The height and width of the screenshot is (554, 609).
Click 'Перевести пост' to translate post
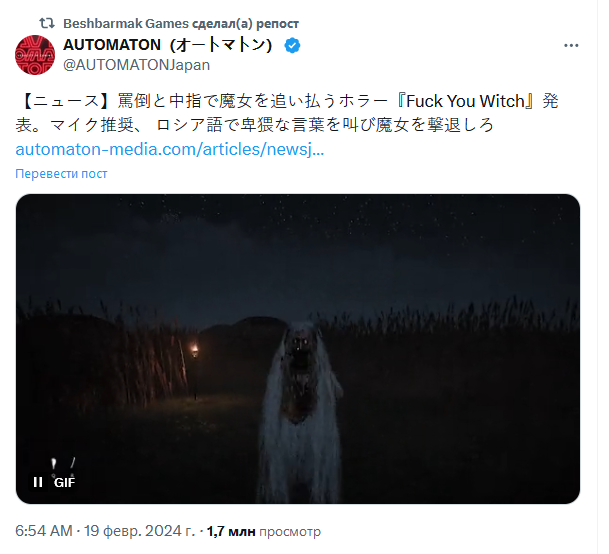tap(61, 174)
